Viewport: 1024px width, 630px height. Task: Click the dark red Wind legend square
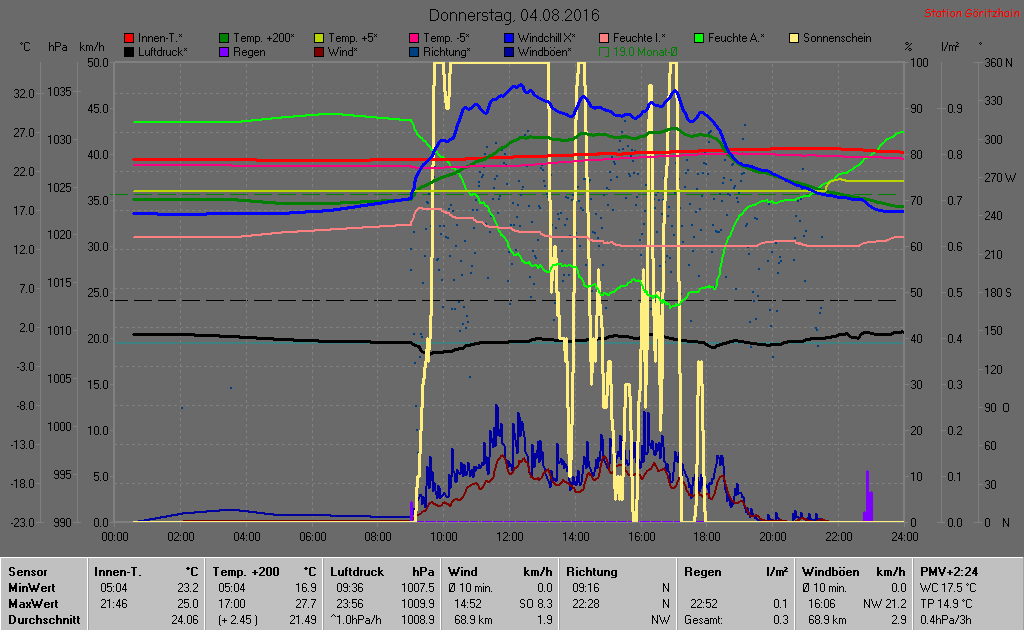tap(320, 51)
